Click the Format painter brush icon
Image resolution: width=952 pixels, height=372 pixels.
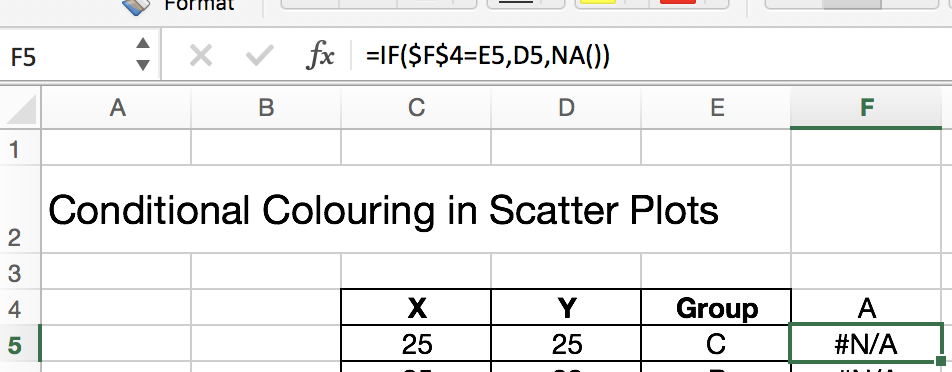tap(136, 5)
